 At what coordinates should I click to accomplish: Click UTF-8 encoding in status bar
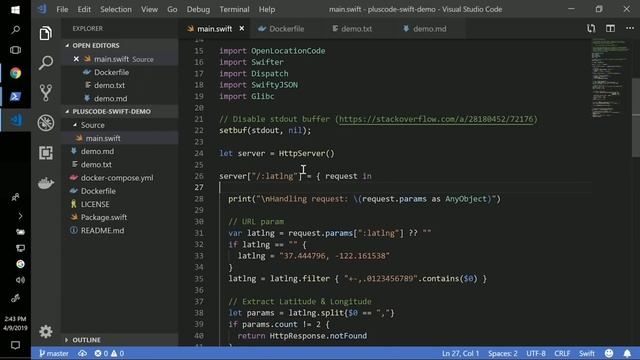536,353
